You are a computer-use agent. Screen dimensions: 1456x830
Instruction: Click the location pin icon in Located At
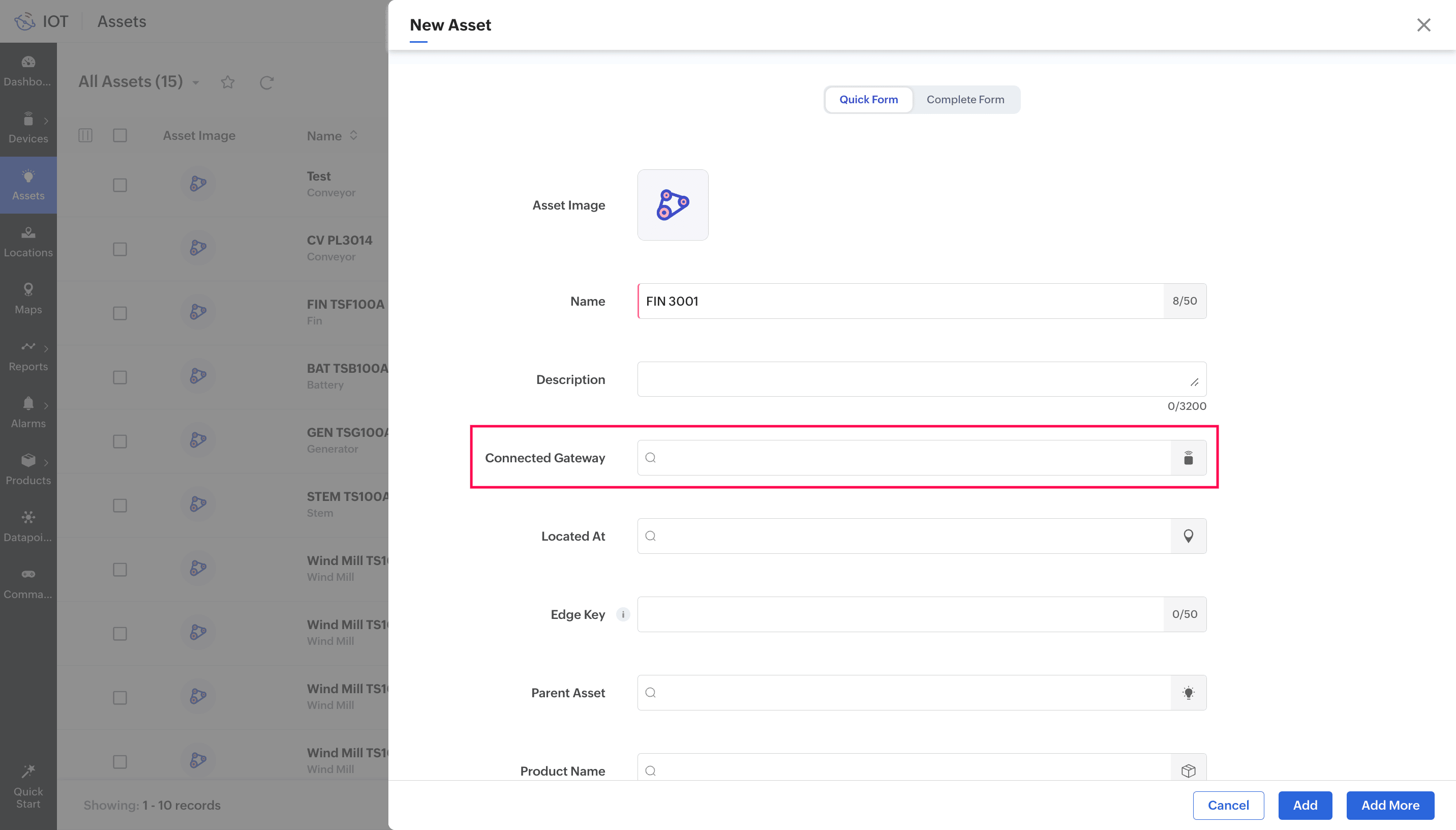tap(1188, 536)
